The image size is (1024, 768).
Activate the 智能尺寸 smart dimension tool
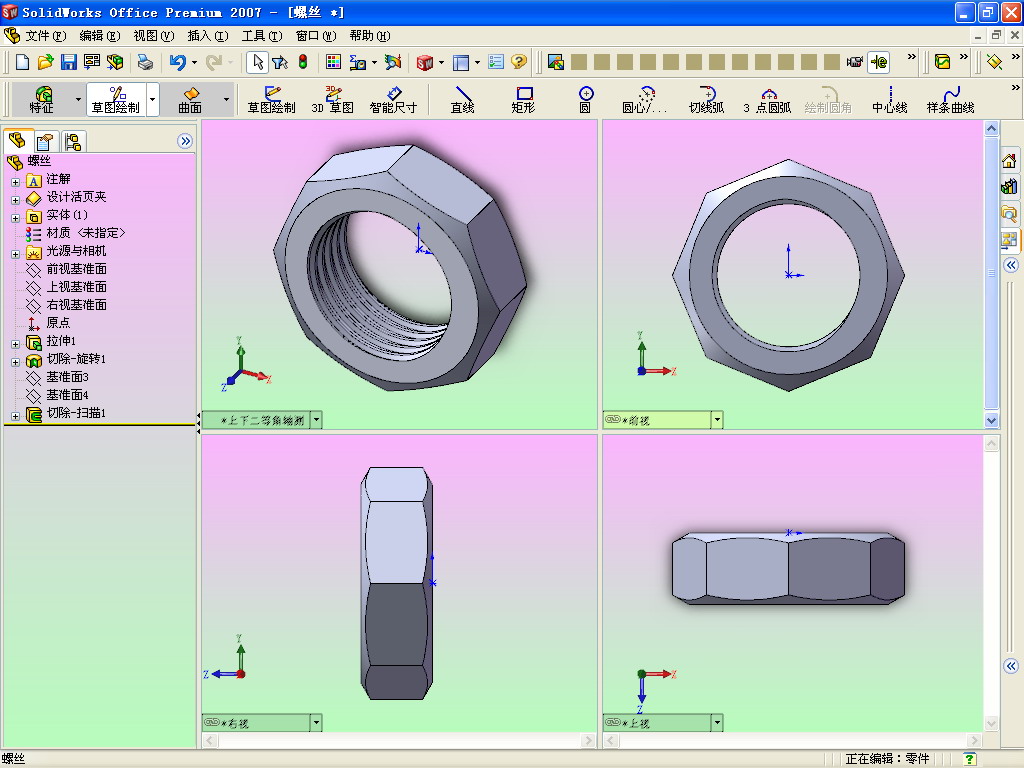(393, 99)
